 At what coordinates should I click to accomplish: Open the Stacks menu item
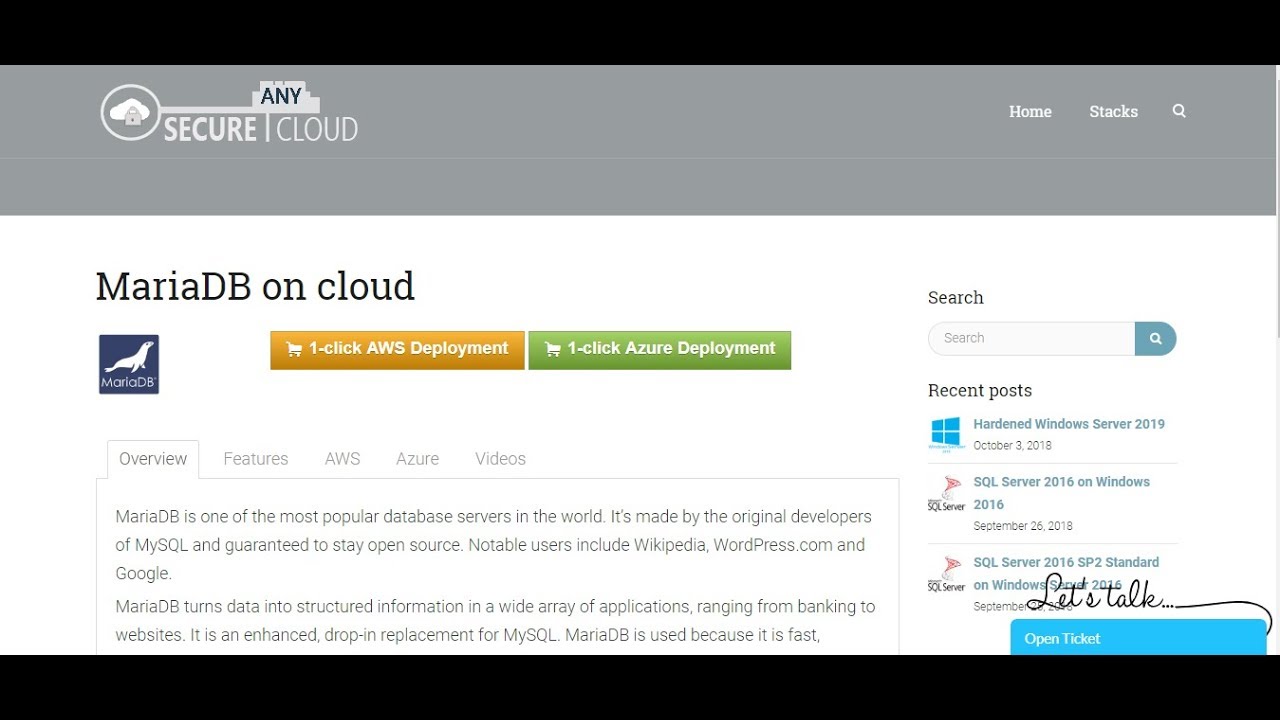pyautogui.click(x=1113, y=111)
